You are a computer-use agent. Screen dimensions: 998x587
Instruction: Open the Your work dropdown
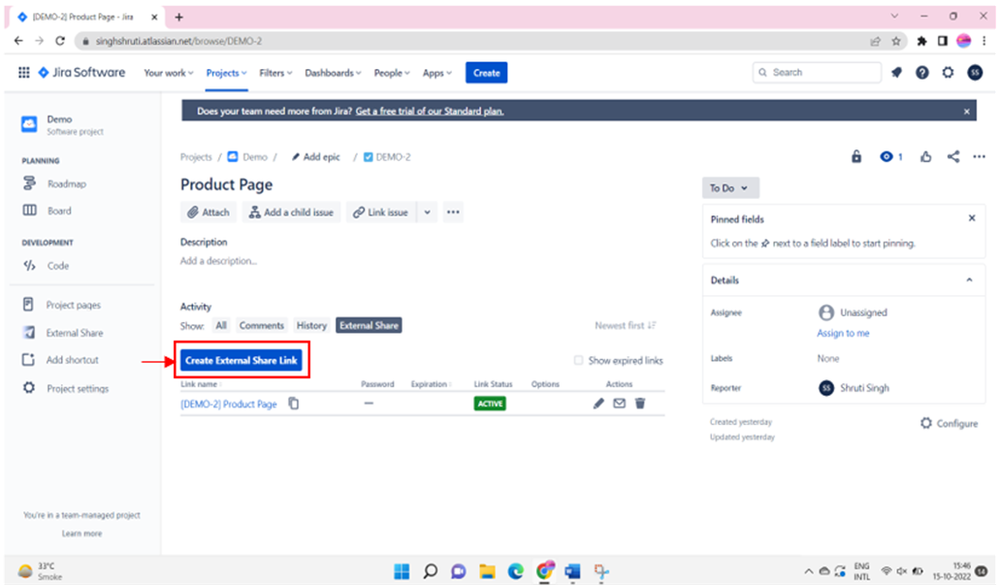(169, 73)
